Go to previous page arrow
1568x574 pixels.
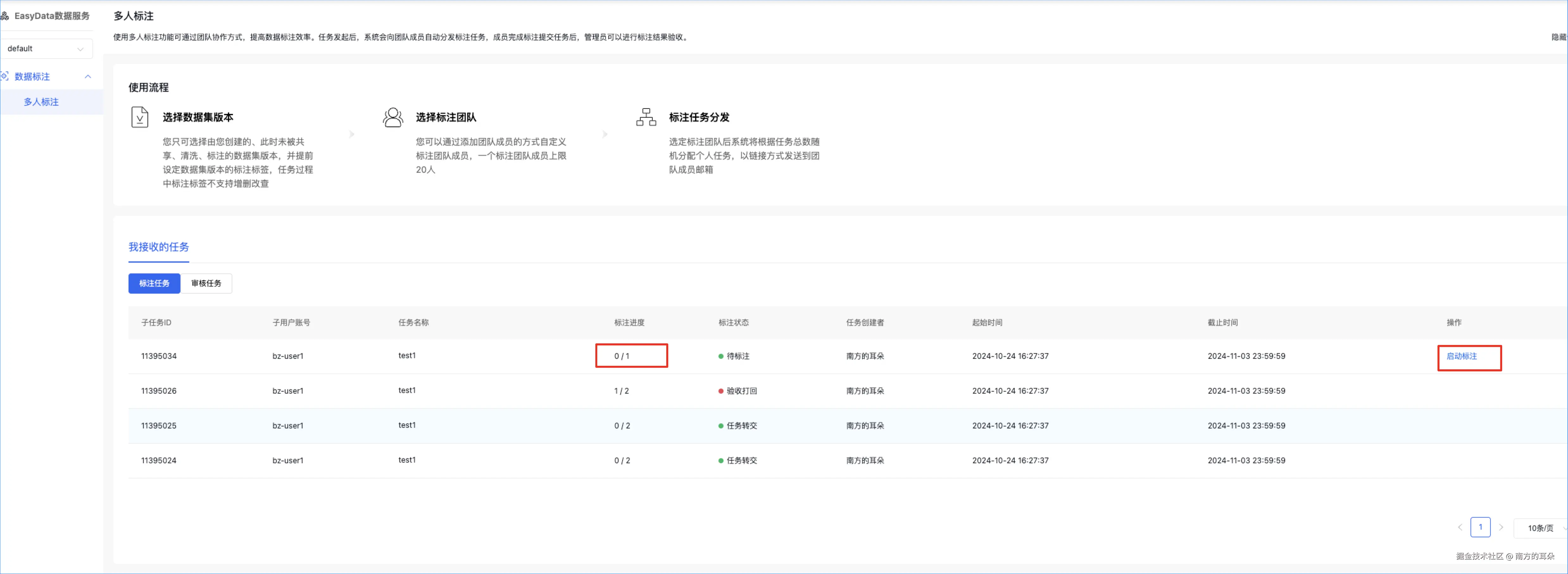coord(1460,527)
